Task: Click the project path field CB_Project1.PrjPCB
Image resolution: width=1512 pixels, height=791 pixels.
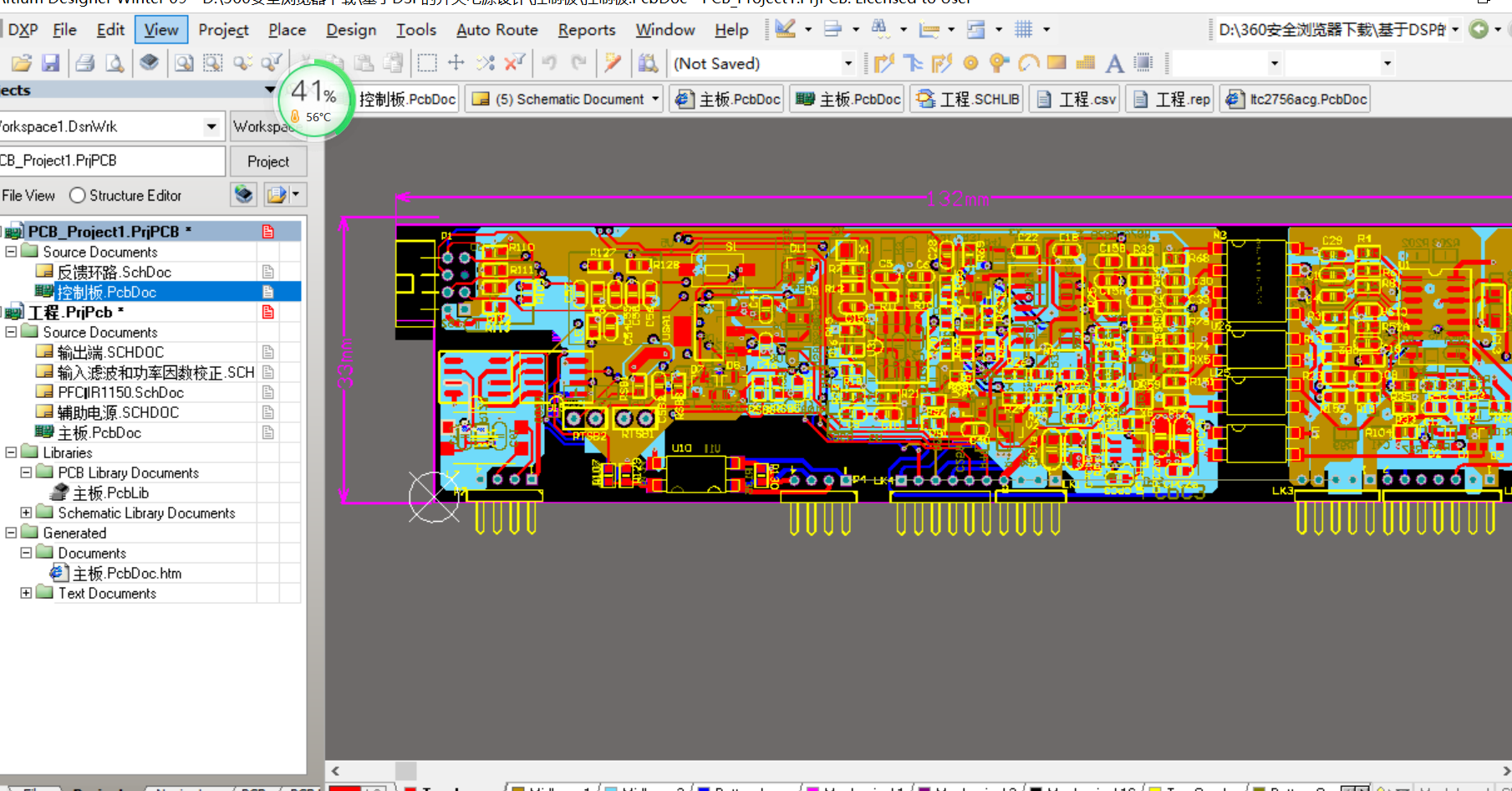Action: click(112, 161)
